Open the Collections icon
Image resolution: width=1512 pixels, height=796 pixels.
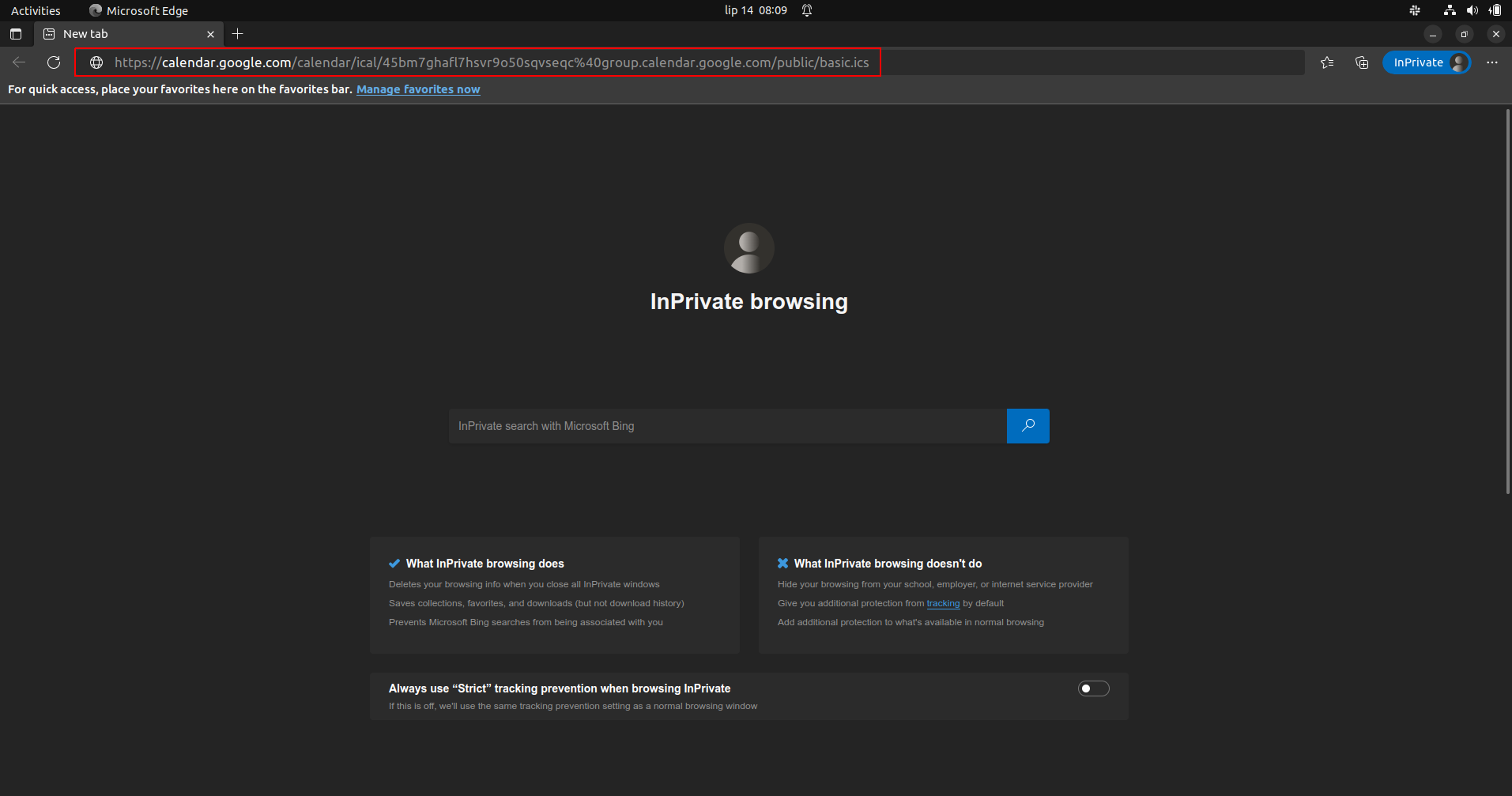(1362, 62)
